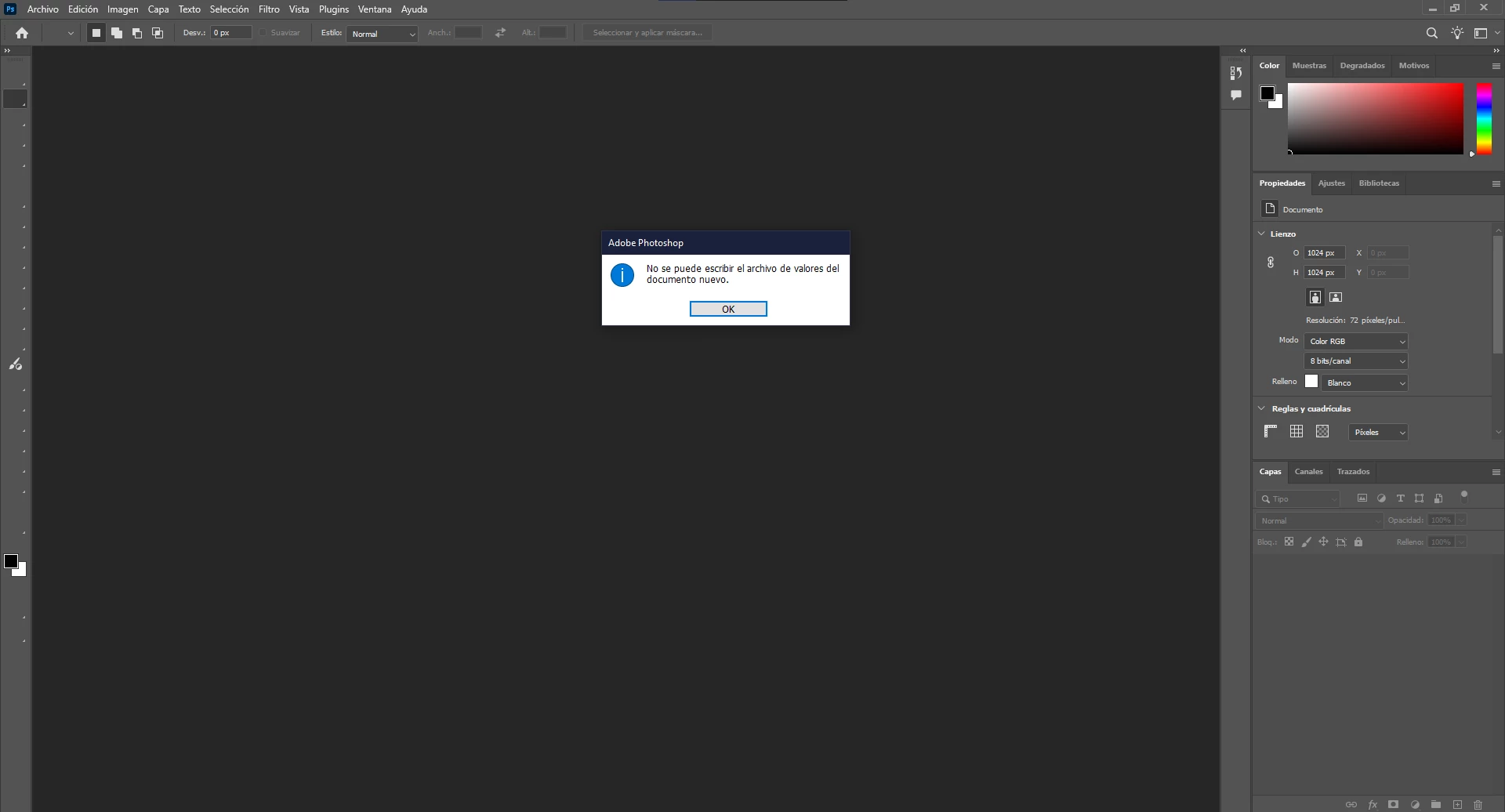Switch to the Canales tab
The image size is (1505, 812).
[1308, 472]
